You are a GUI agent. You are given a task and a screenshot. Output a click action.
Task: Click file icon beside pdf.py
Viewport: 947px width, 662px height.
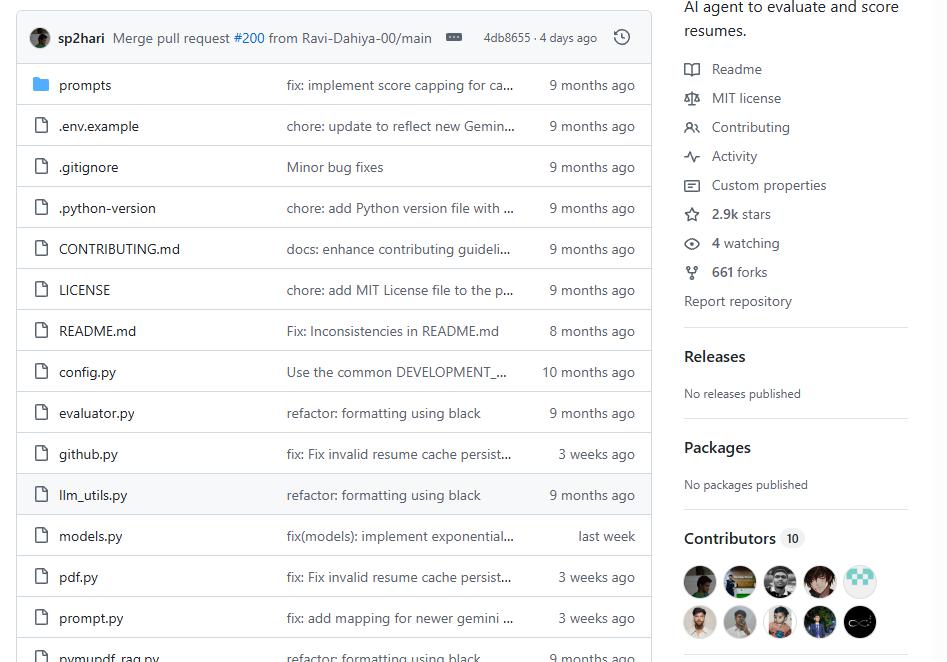click(x=41, y=577)
